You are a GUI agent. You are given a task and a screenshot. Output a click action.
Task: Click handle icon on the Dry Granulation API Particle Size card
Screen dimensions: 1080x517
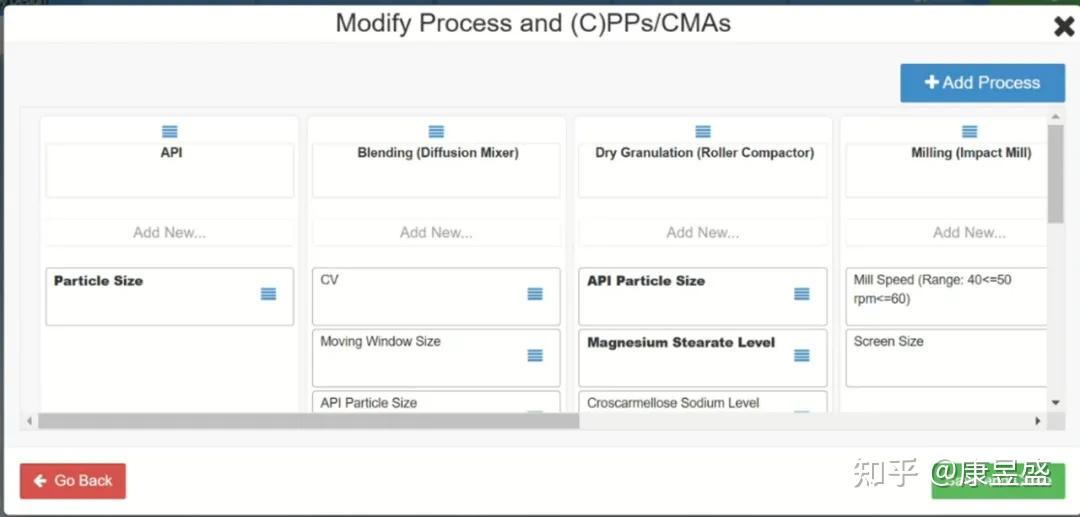click(x=802, y=294)
